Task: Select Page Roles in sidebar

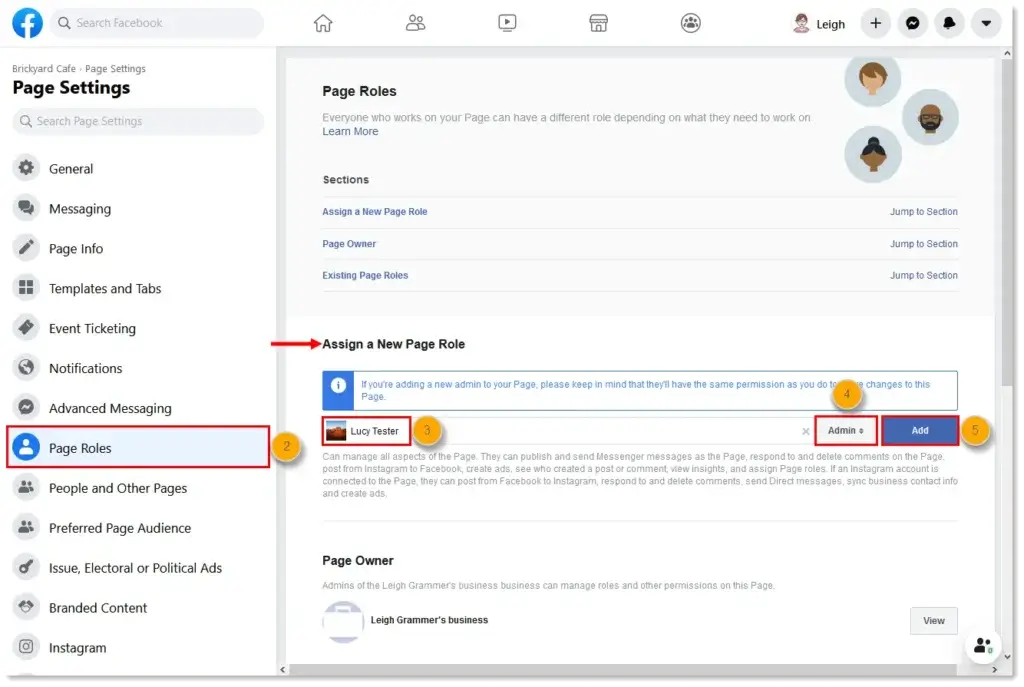Action: pos(138,448)
